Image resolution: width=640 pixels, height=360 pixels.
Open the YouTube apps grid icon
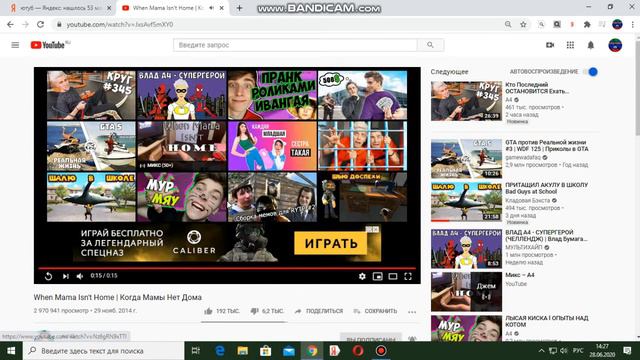click(x=570, y=45)
